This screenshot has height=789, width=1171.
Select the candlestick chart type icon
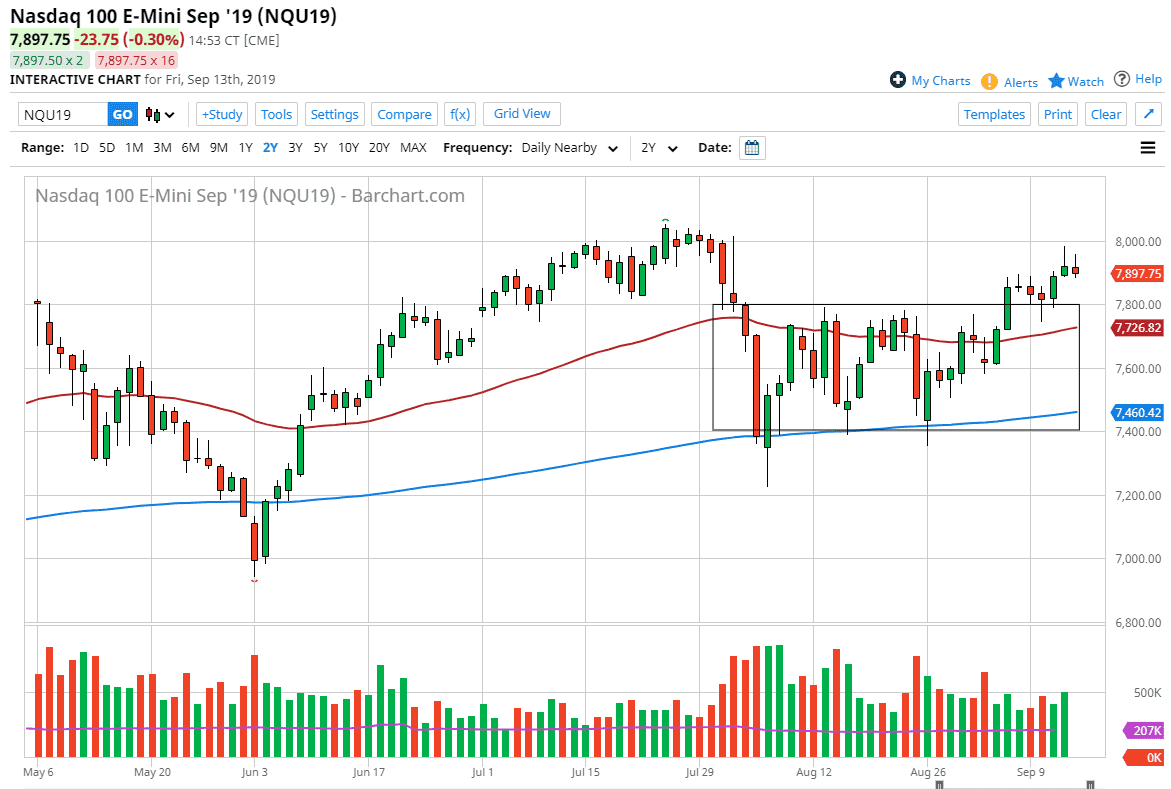pyautogui.click(x=155, y=114)
